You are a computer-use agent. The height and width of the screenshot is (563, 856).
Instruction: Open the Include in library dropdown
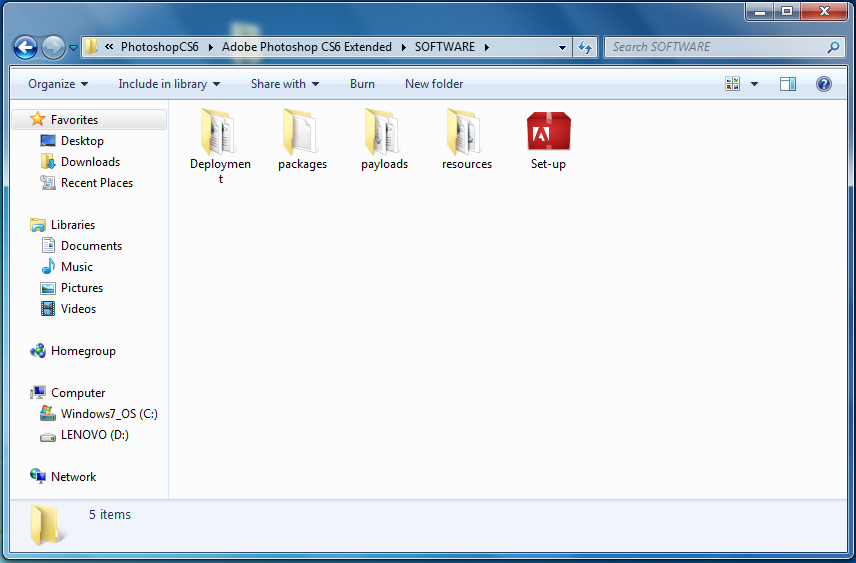pyautogui.click(x=169, y=84)
